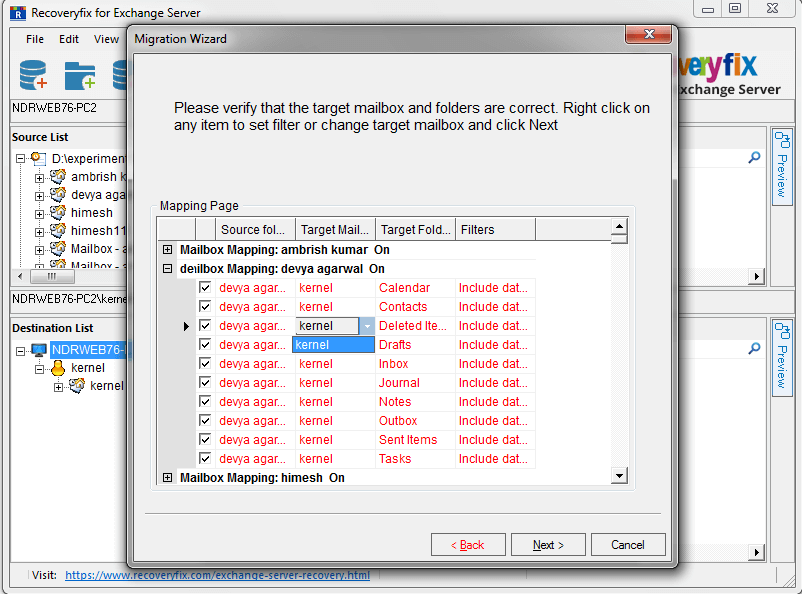Screen dimensions: 802x594
Task: Click the Add Source database toolbar icon
Action: 33,75
